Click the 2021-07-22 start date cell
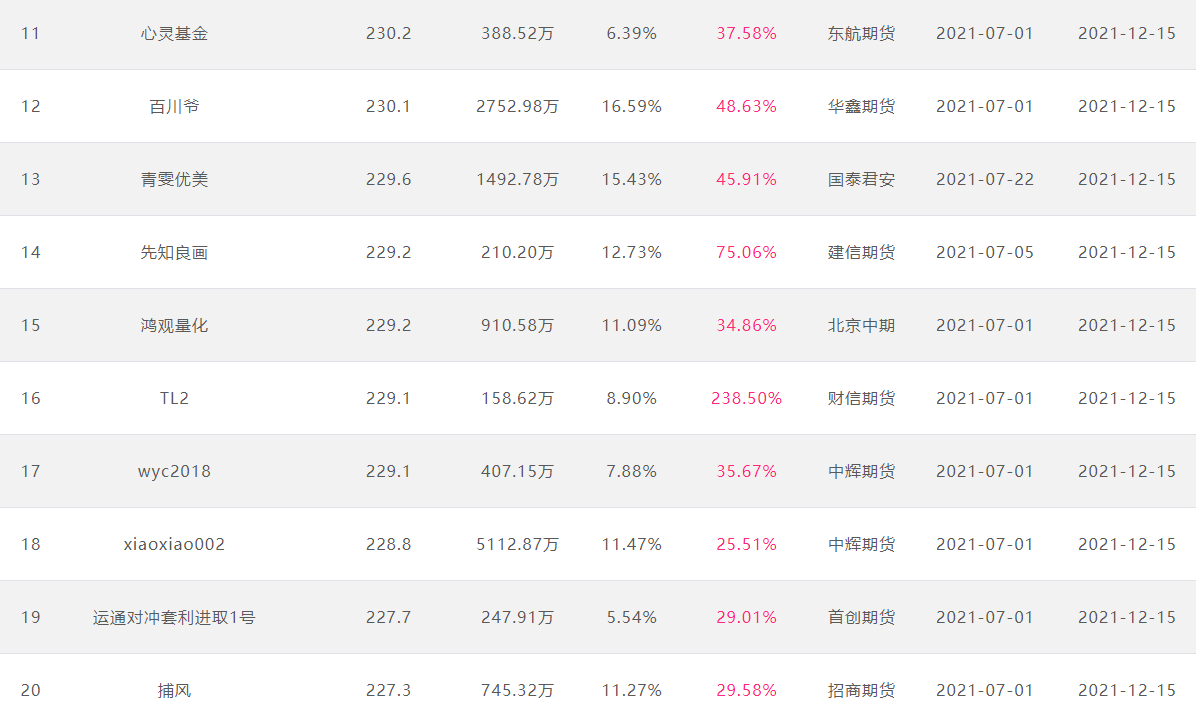Image resolution: width=1196 pixels, height=724 pixels. [985, 179]
